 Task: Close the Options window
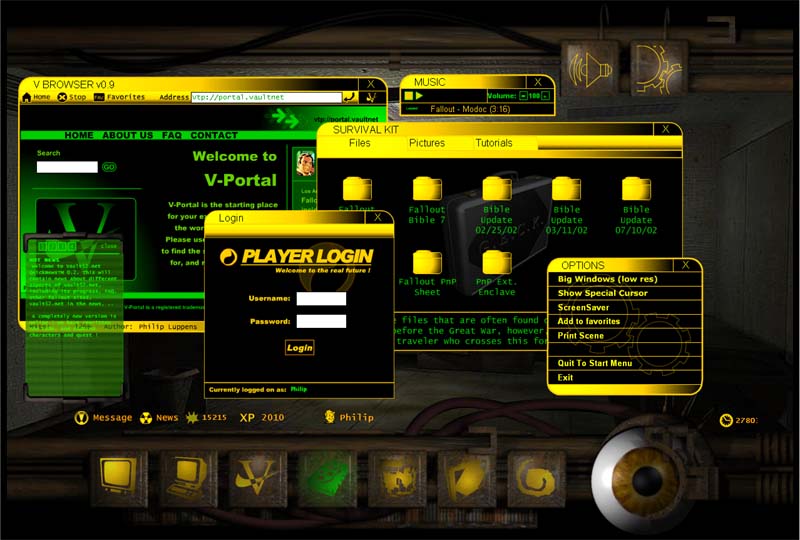tap(686, 265)
